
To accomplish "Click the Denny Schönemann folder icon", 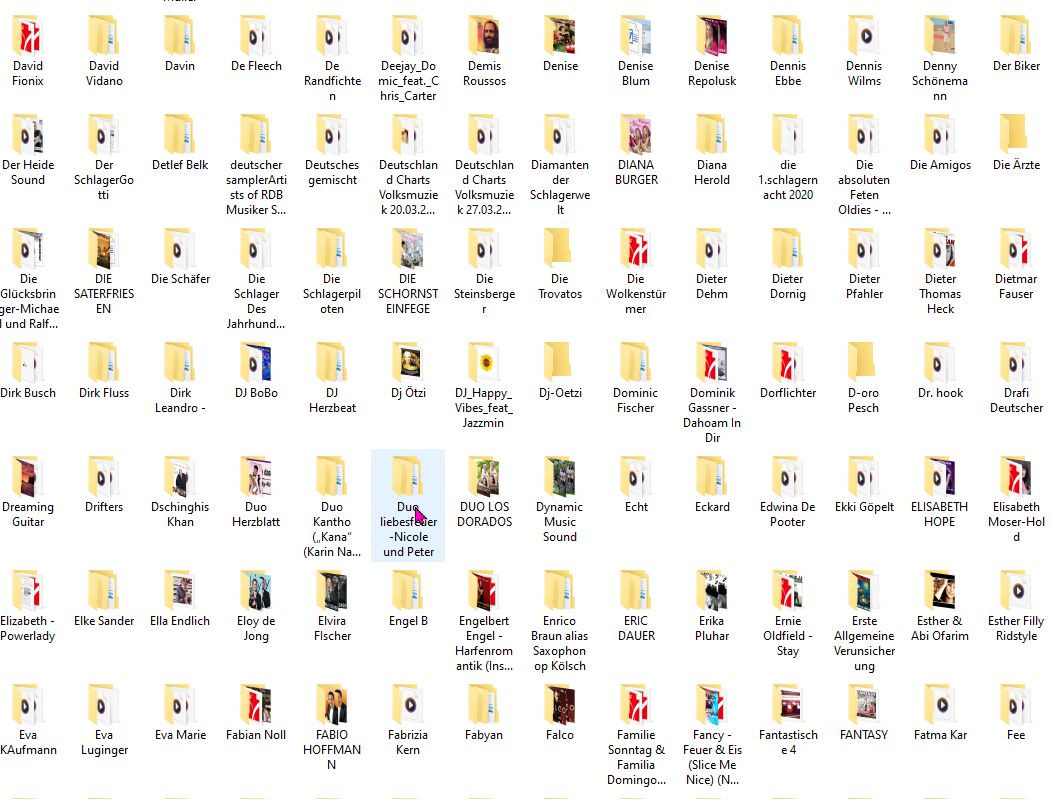I will tap(940, 36).
